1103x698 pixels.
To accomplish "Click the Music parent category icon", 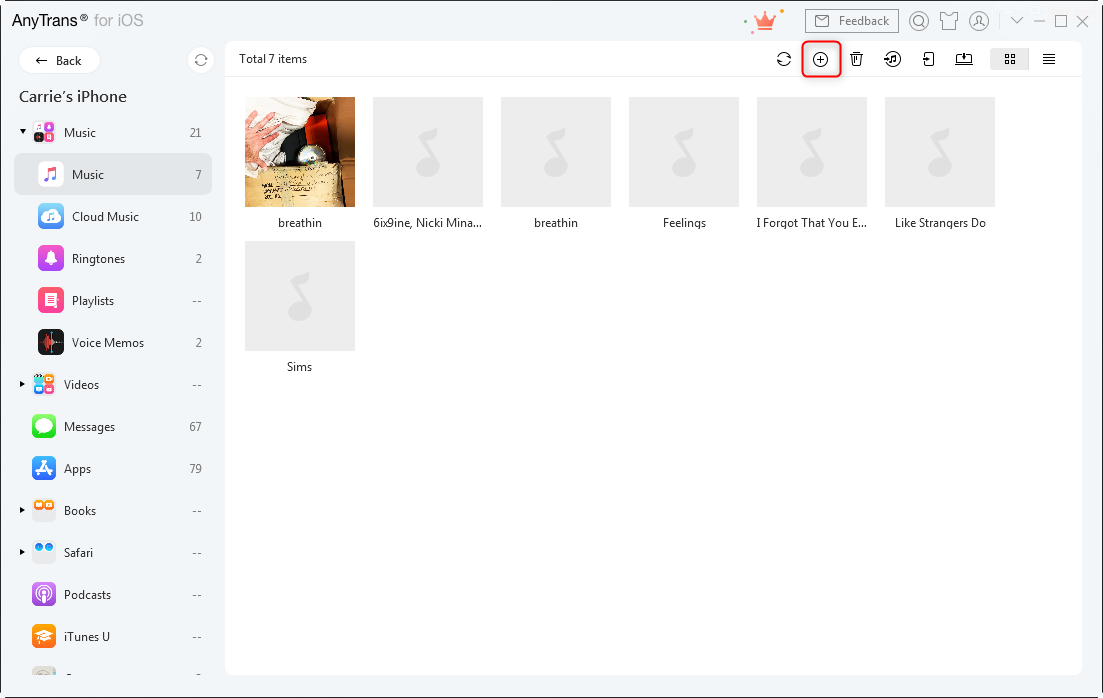I will [x=44, y=132].
